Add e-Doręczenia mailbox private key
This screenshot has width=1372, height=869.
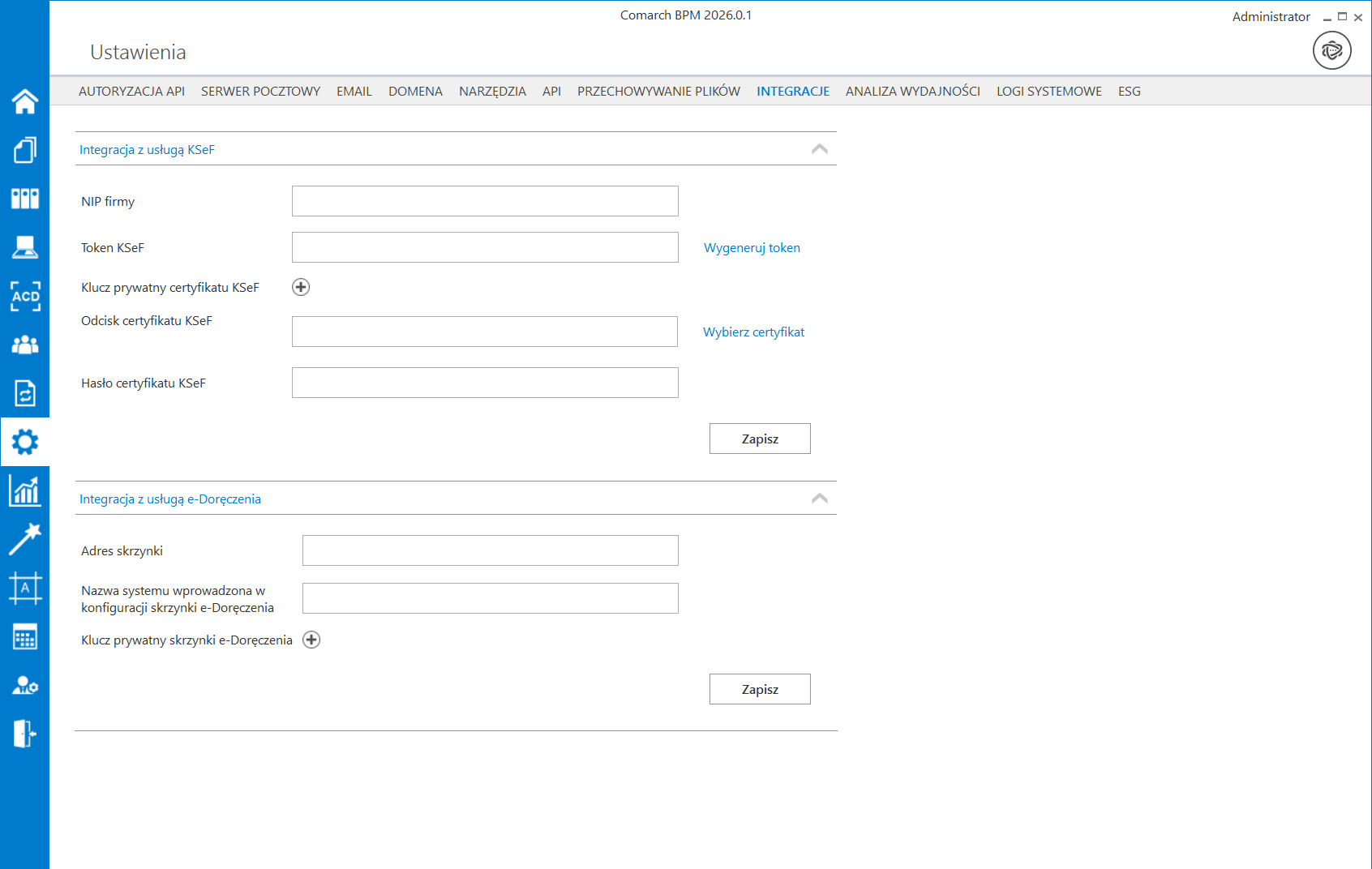(x=311, y=640)
